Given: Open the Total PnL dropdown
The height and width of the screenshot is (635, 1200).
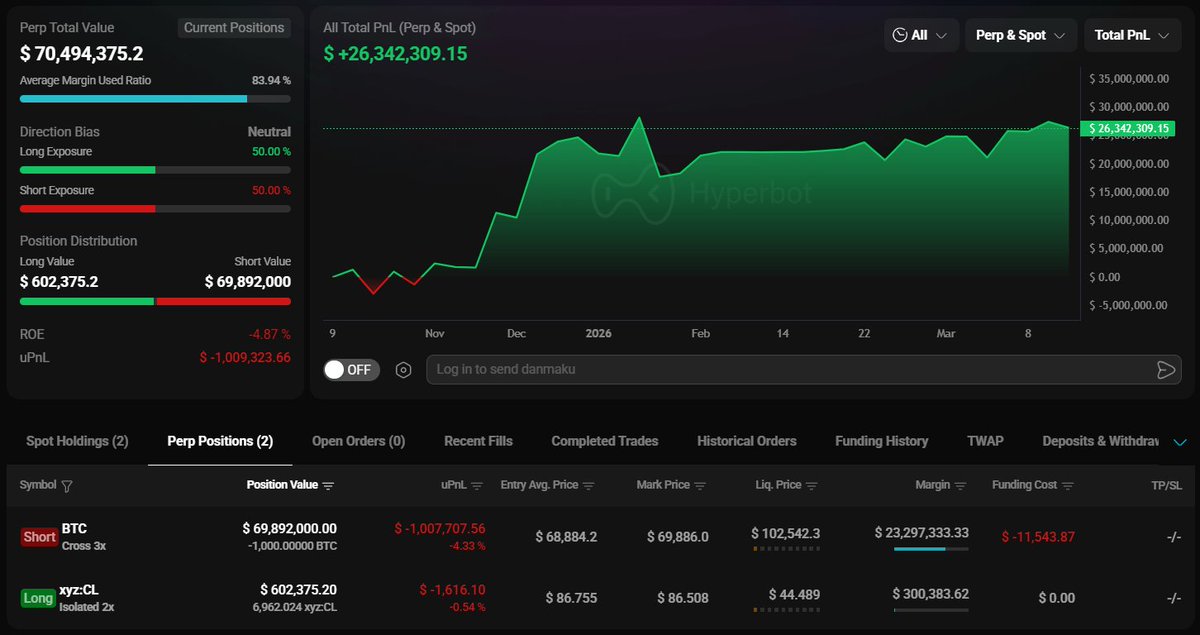Looking at the screenshot, I should [x=1132, y=35].
